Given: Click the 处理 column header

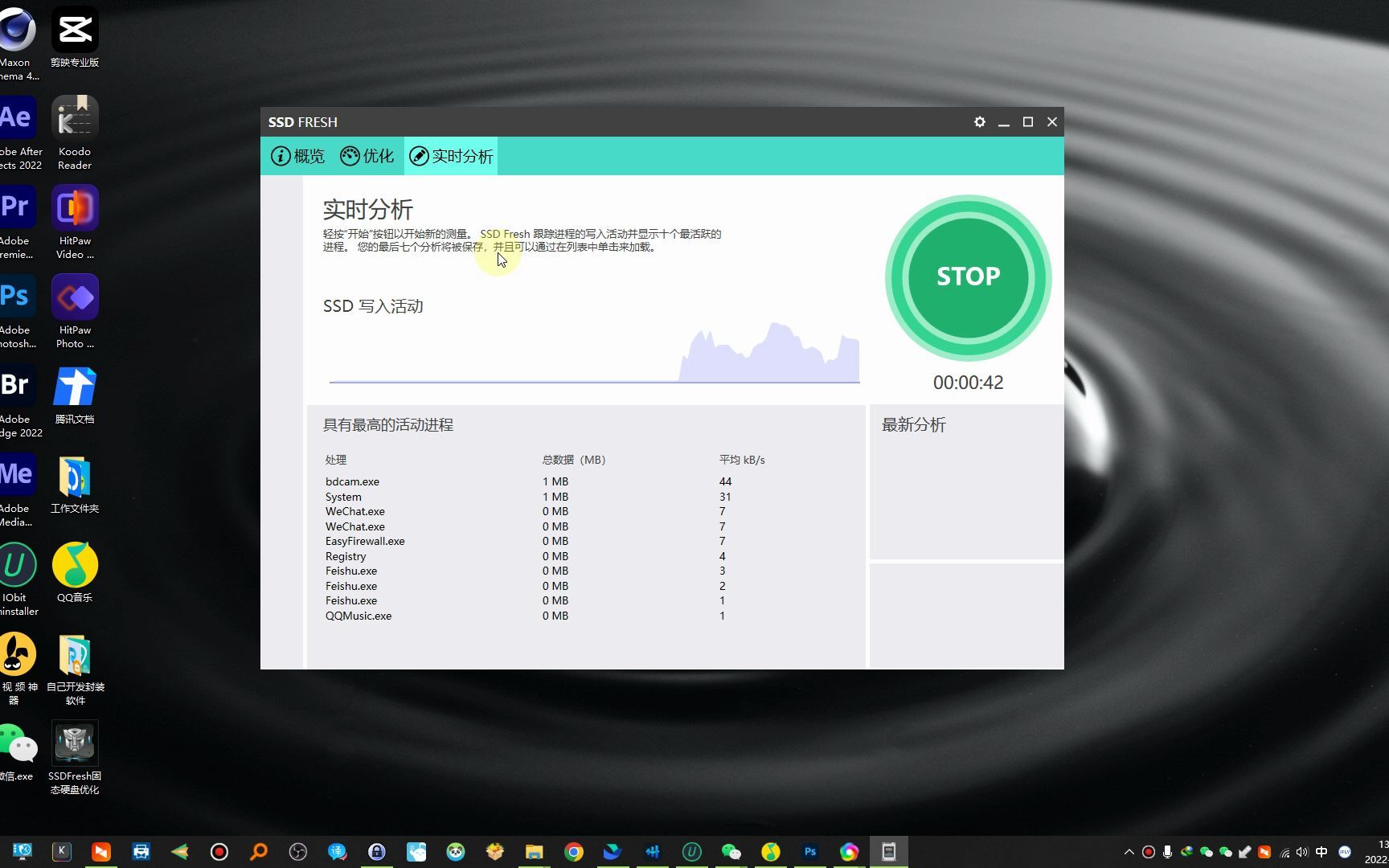Looking at the screenshot, I should click(336, 460).
